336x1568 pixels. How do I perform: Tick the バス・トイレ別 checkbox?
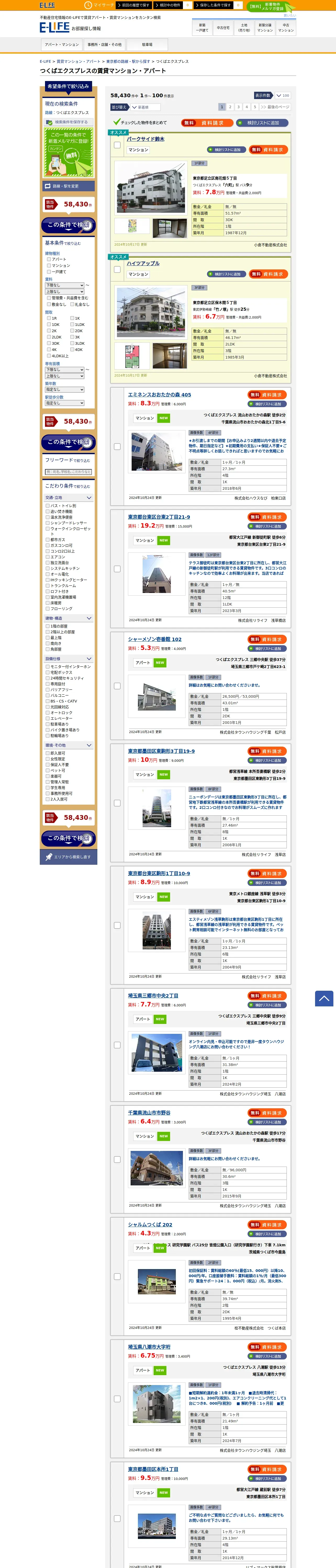click(x=48, y=506)
